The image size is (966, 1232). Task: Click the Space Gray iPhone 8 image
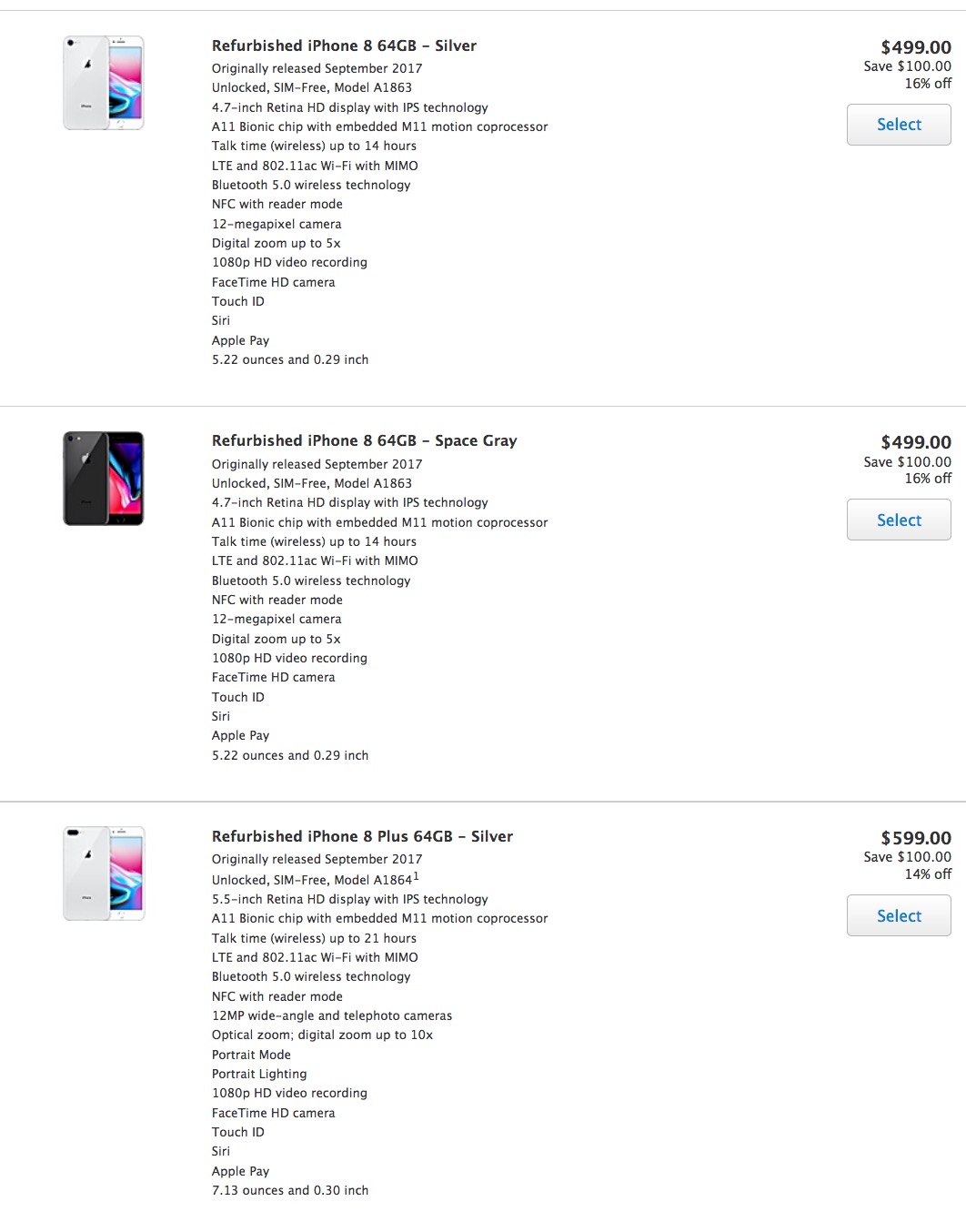104,479
